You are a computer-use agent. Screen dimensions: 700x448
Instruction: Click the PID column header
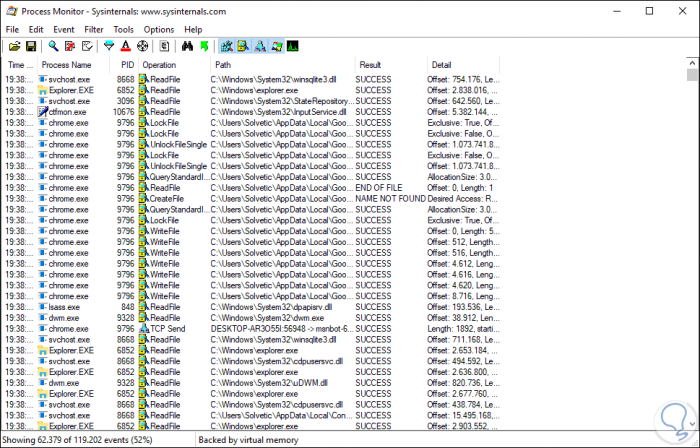pos(124,65)
